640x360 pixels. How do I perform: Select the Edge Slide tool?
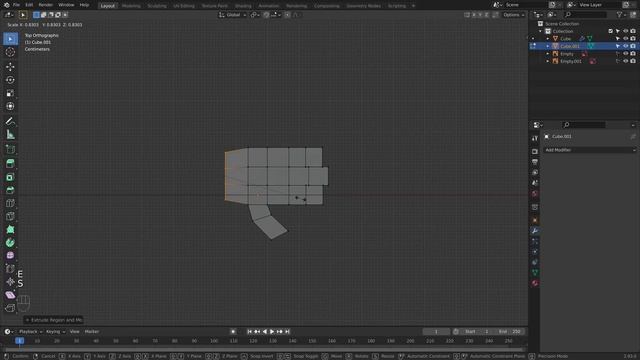click(x=10, y=269)
